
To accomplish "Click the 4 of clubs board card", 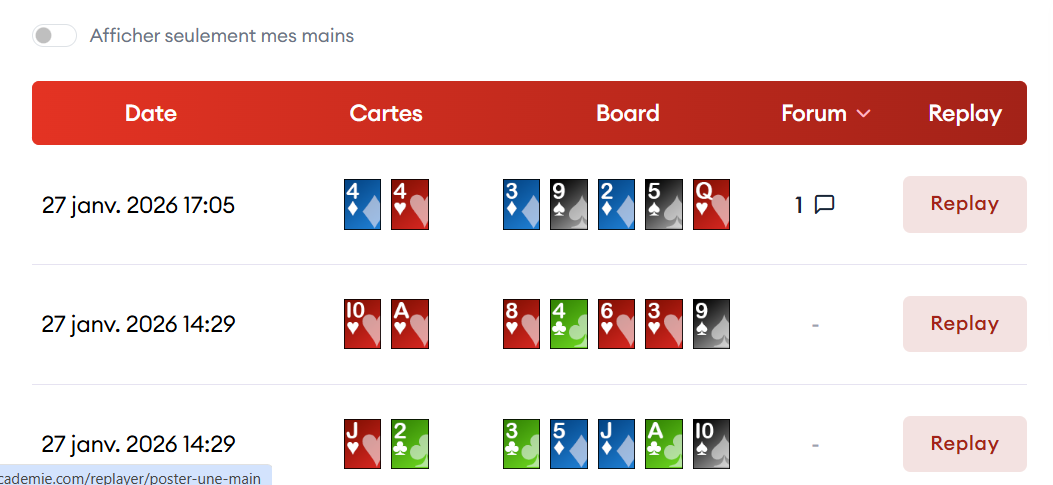I will (x=568, y=324).
